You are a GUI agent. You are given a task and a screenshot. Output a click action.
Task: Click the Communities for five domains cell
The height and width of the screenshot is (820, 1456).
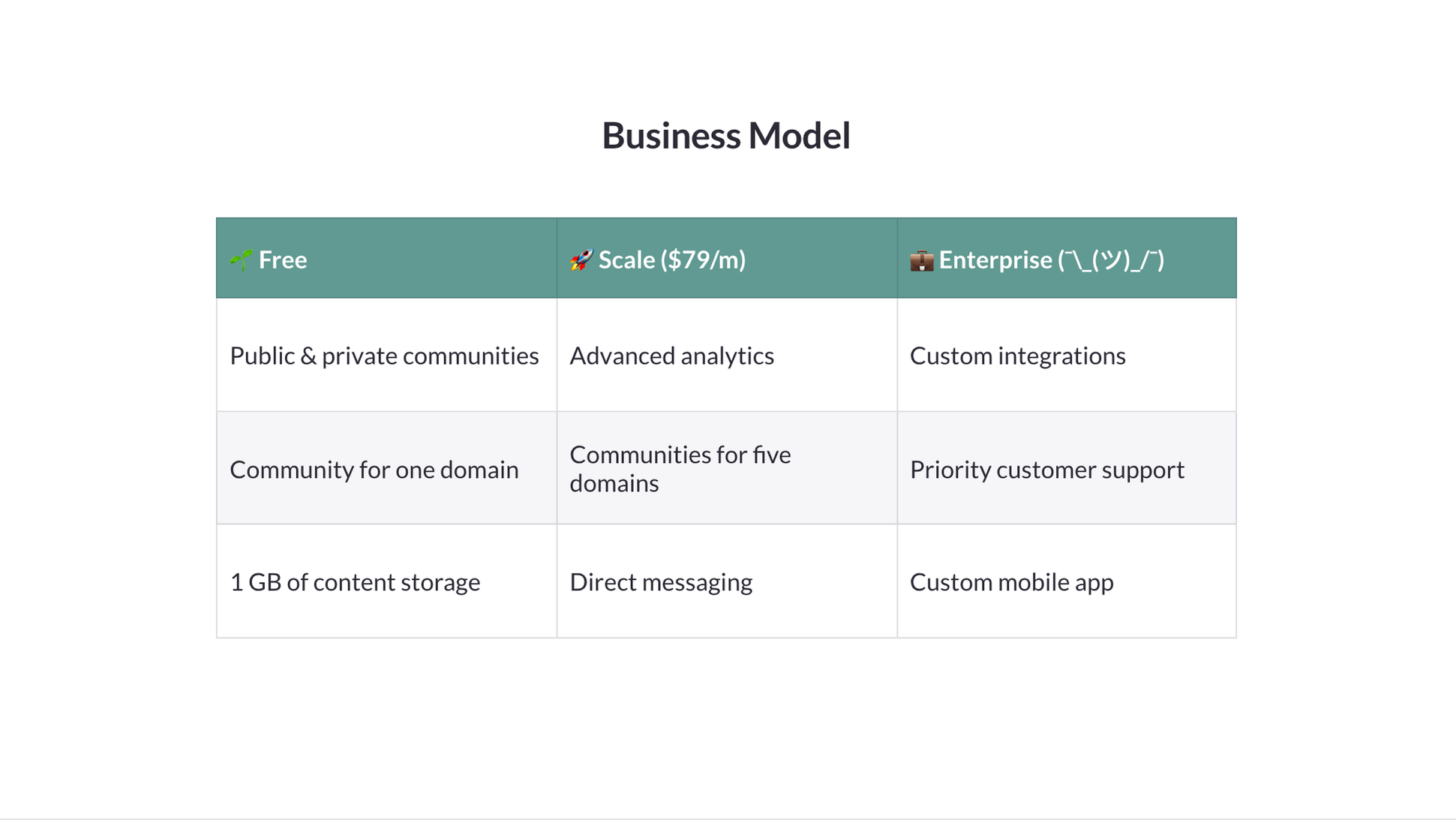(x=727, y=468)
